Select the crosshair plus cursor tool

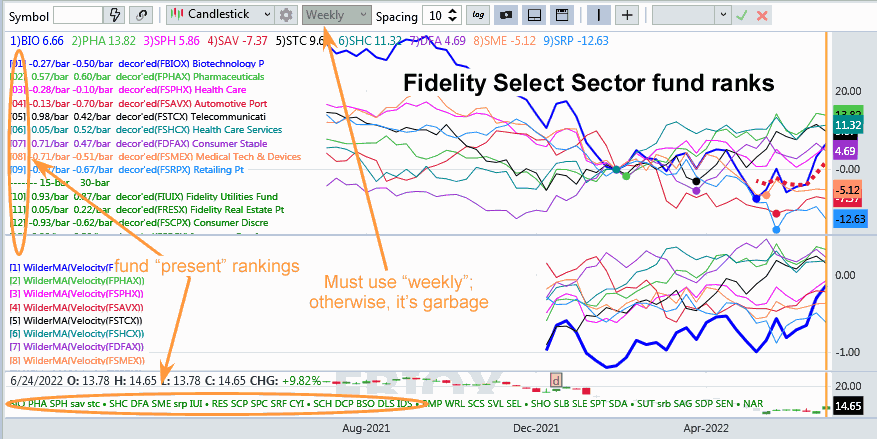(x=627, y=15)
